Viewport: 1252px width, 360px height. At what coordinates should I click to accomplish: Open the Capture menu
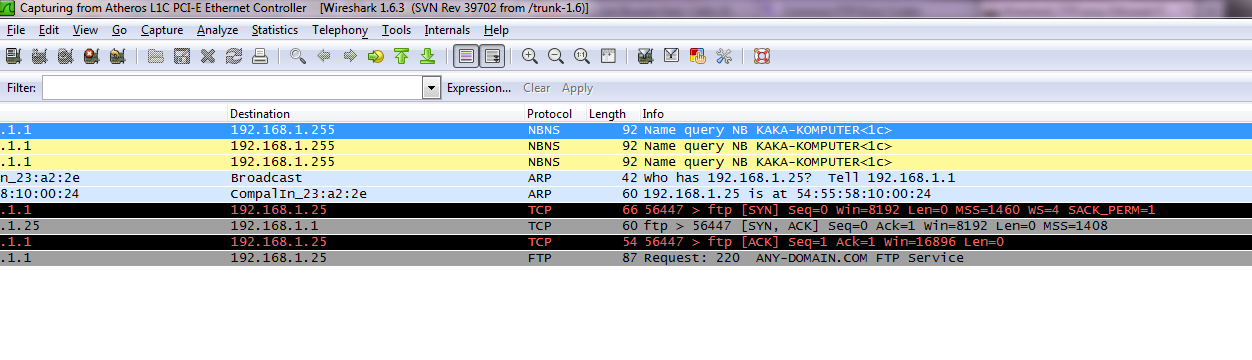tap(162, 30)
